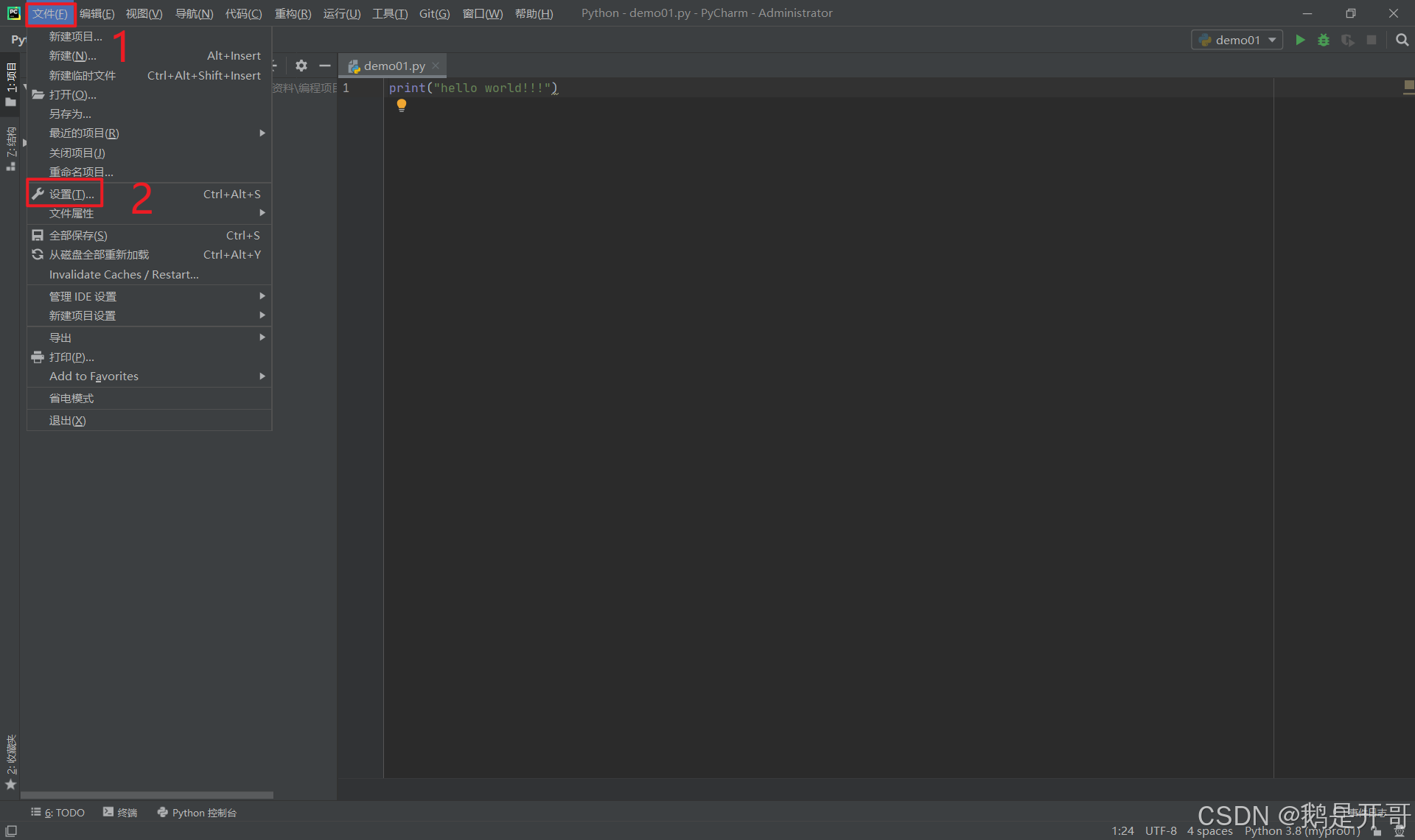
Task: Click the hide panel minus icon
Action: click(324, 66)
